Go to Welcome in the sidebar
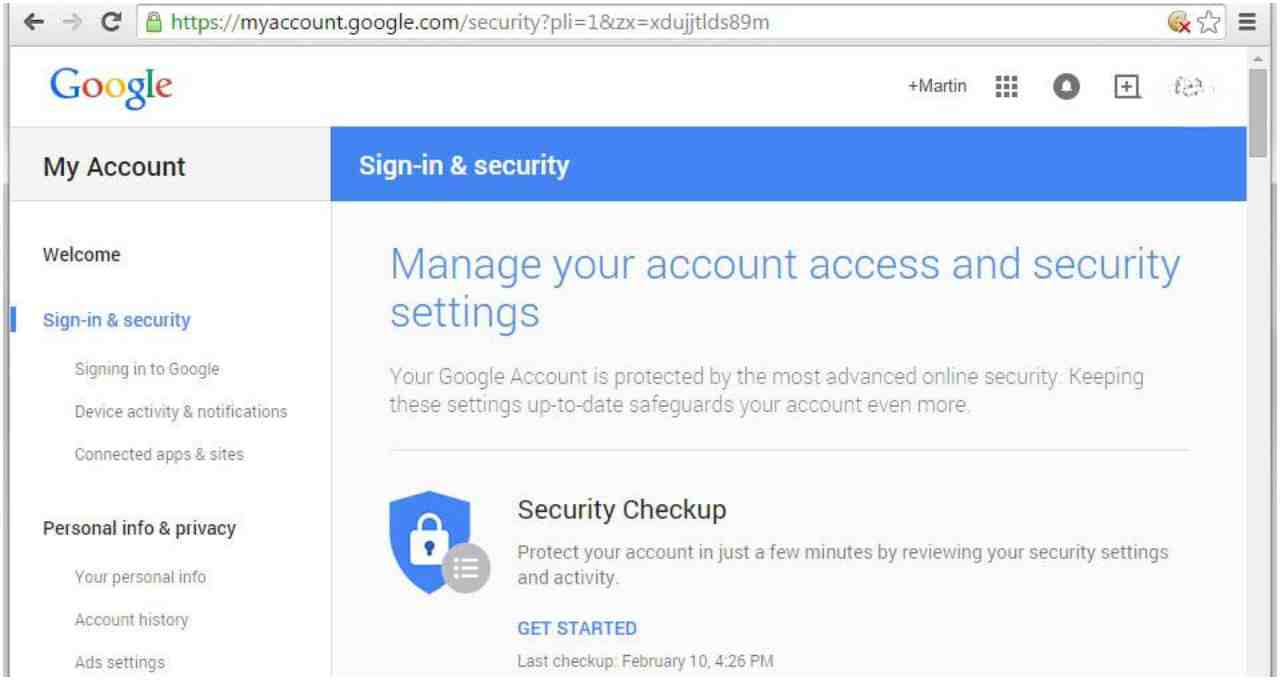 [x=82, y=255]
